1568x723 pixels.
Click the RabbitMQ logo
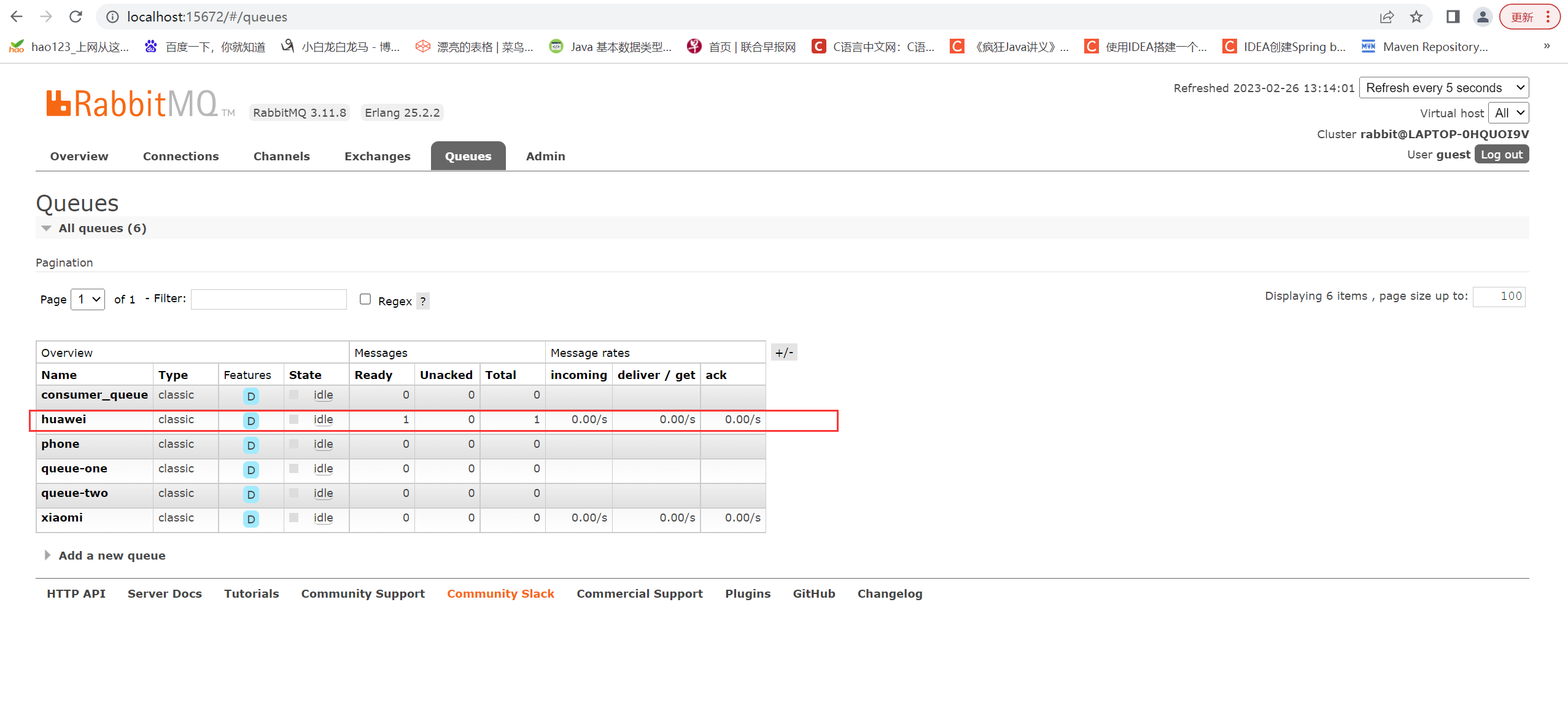pyautogui.click(x=132, y=104)
